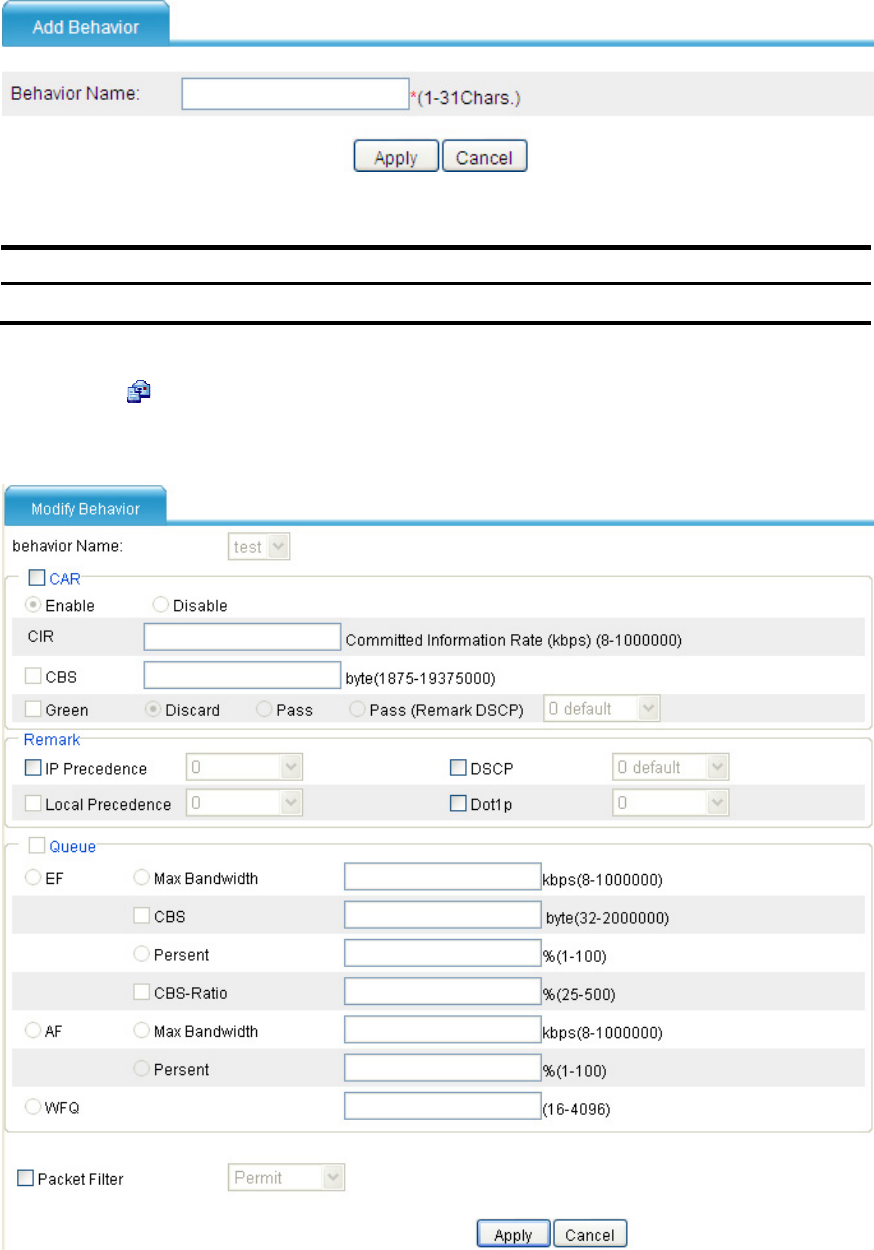874x1250 pixels.
Task: Tick the CBS checkbox under CAR
Action: (x=33, y=676)
